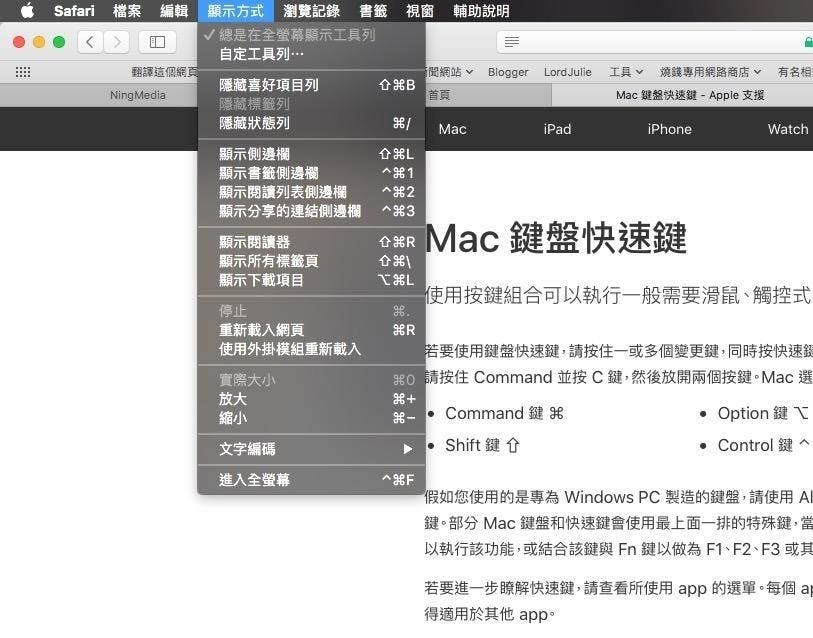Open the Apple menu
Screen dimensions: 813x638
pos(27,10)
